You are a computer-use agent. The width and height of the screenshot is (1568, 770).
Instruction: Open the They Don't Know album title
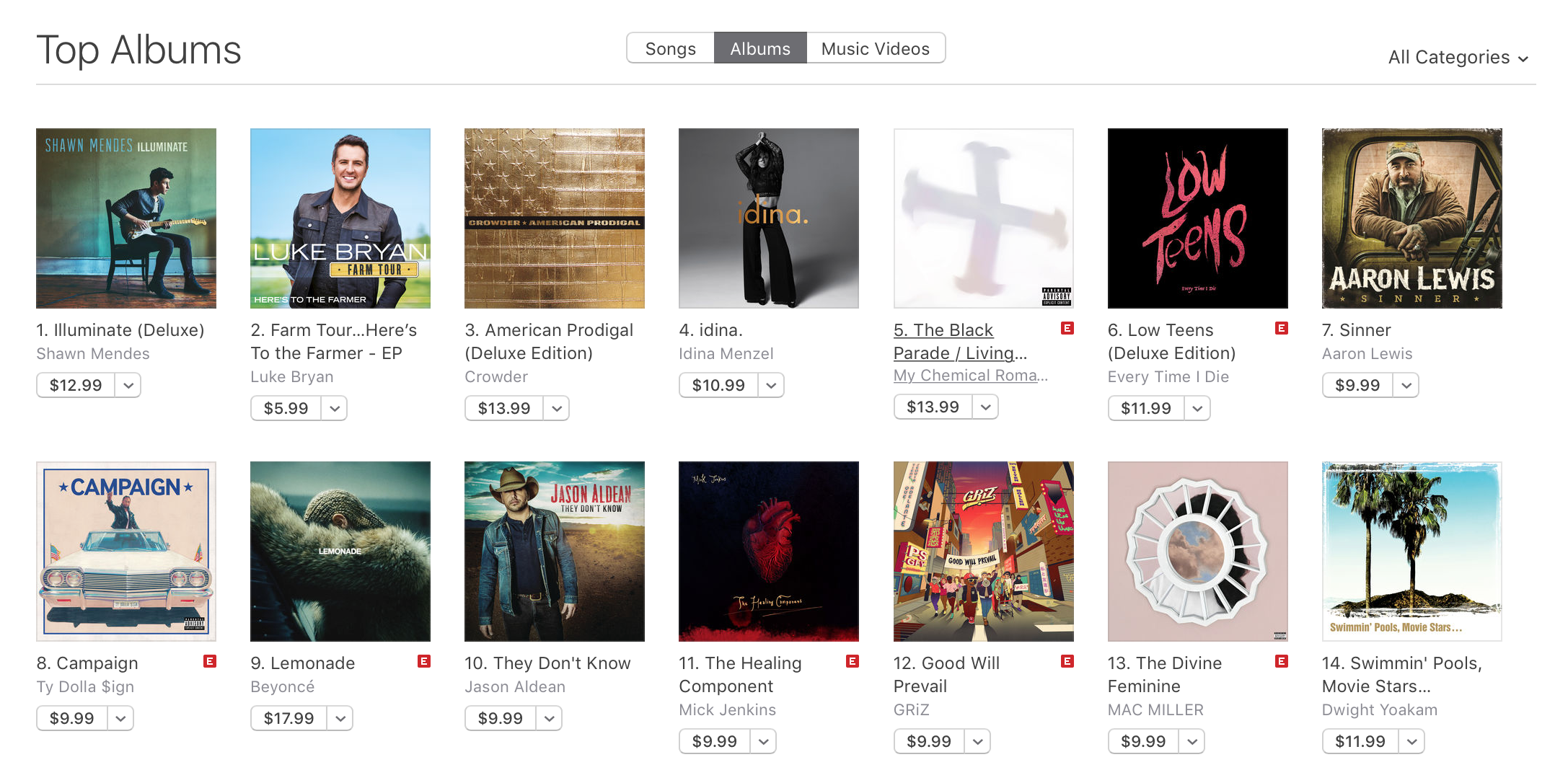pos(547,663)
